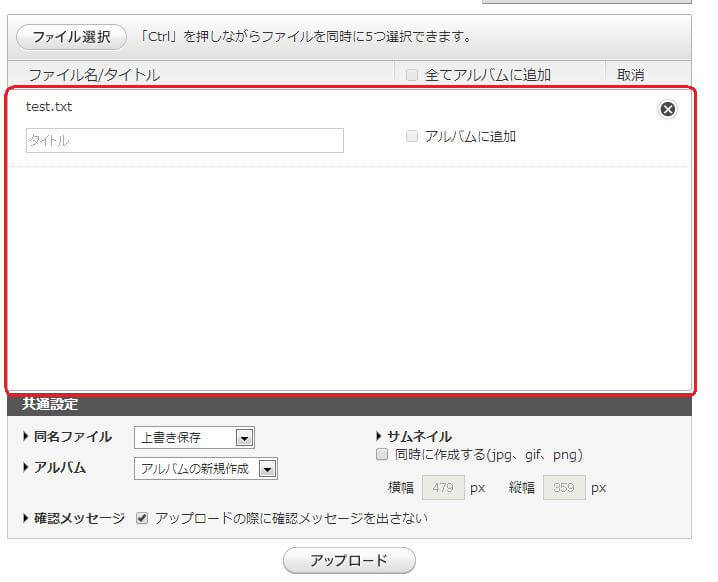The image size is (718, 582).
Task: Click the triangle beside 同名ファイル
Action: tap(25, 437)
